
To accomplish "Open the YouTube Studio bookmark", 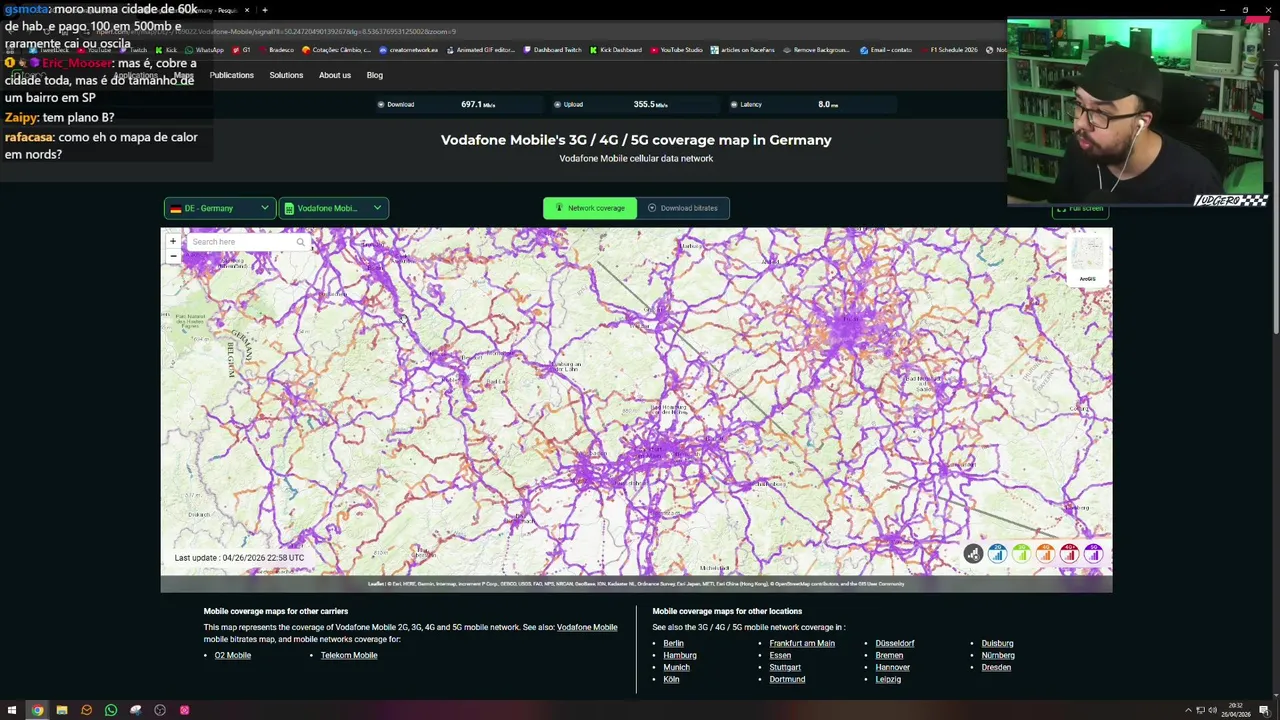I will pyautogui.click(x=677, y=50).
